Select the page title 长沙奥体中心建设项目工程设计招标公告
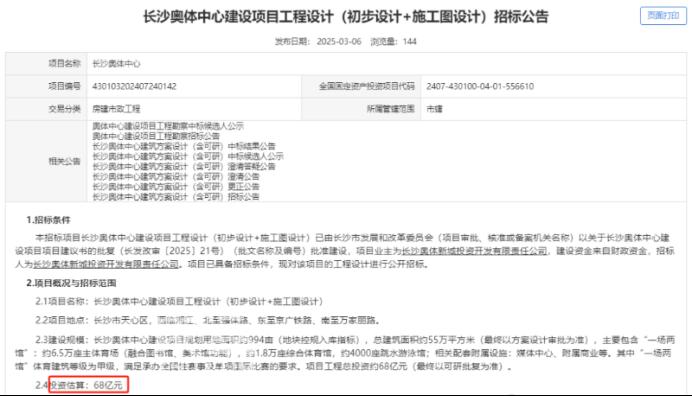692x396 pixels. 346,17
